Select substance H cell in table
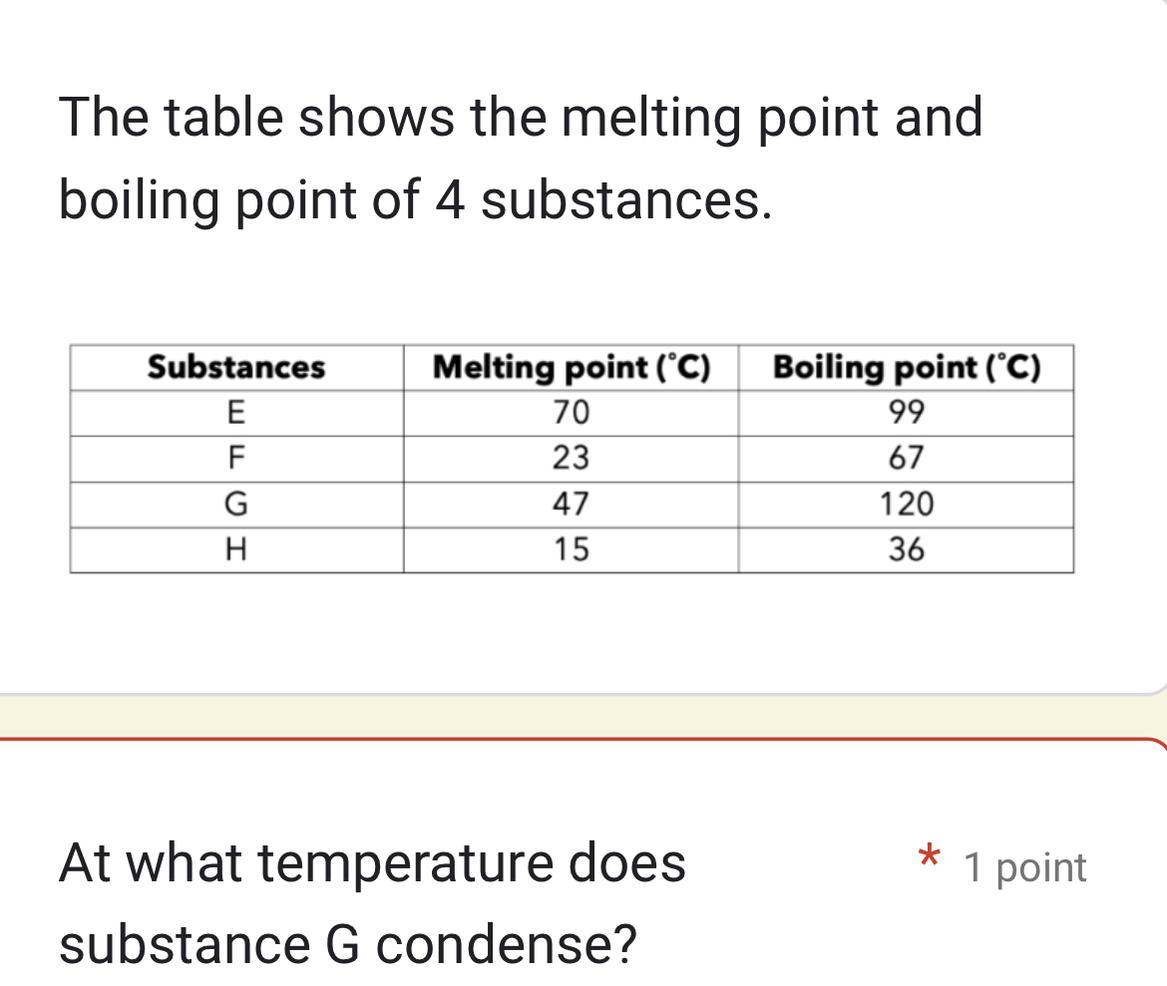This screenshot has width=1167, height=986. [x=237, y=551]
